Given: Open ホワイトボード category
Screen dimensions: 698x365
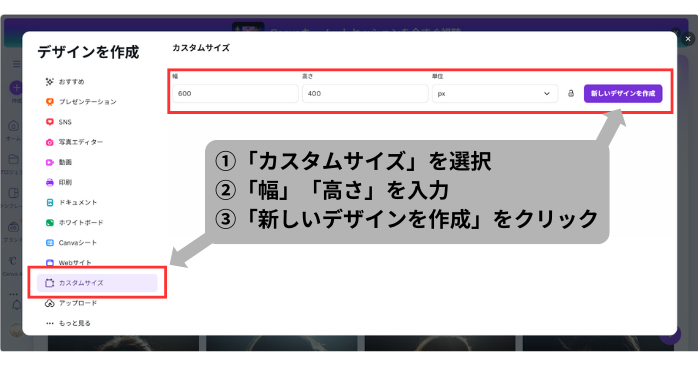Looking at the screenshot, I should coord(97,223).
